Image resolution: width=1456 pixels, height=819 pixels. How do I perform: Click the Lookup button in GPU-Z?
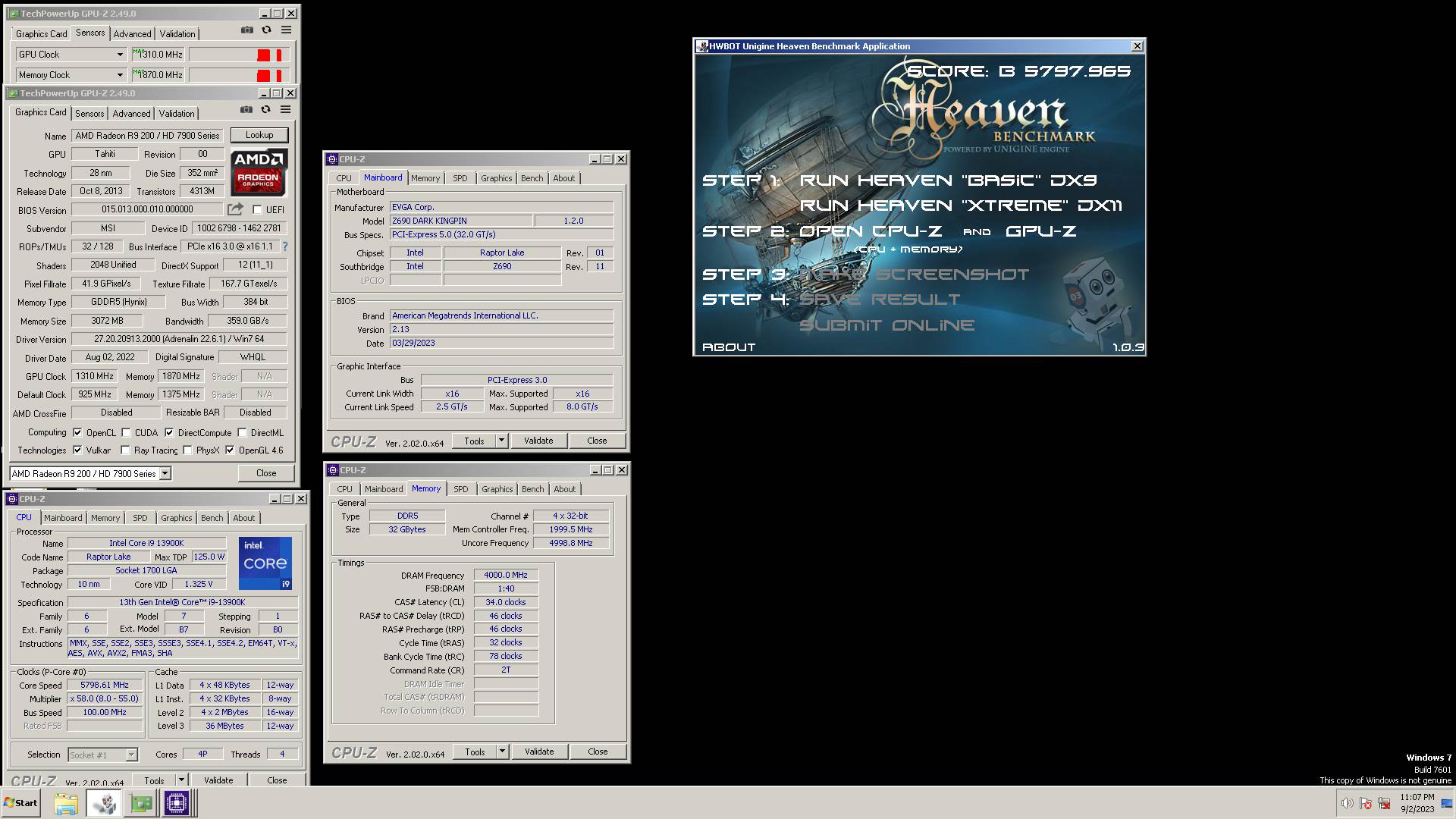259,135
